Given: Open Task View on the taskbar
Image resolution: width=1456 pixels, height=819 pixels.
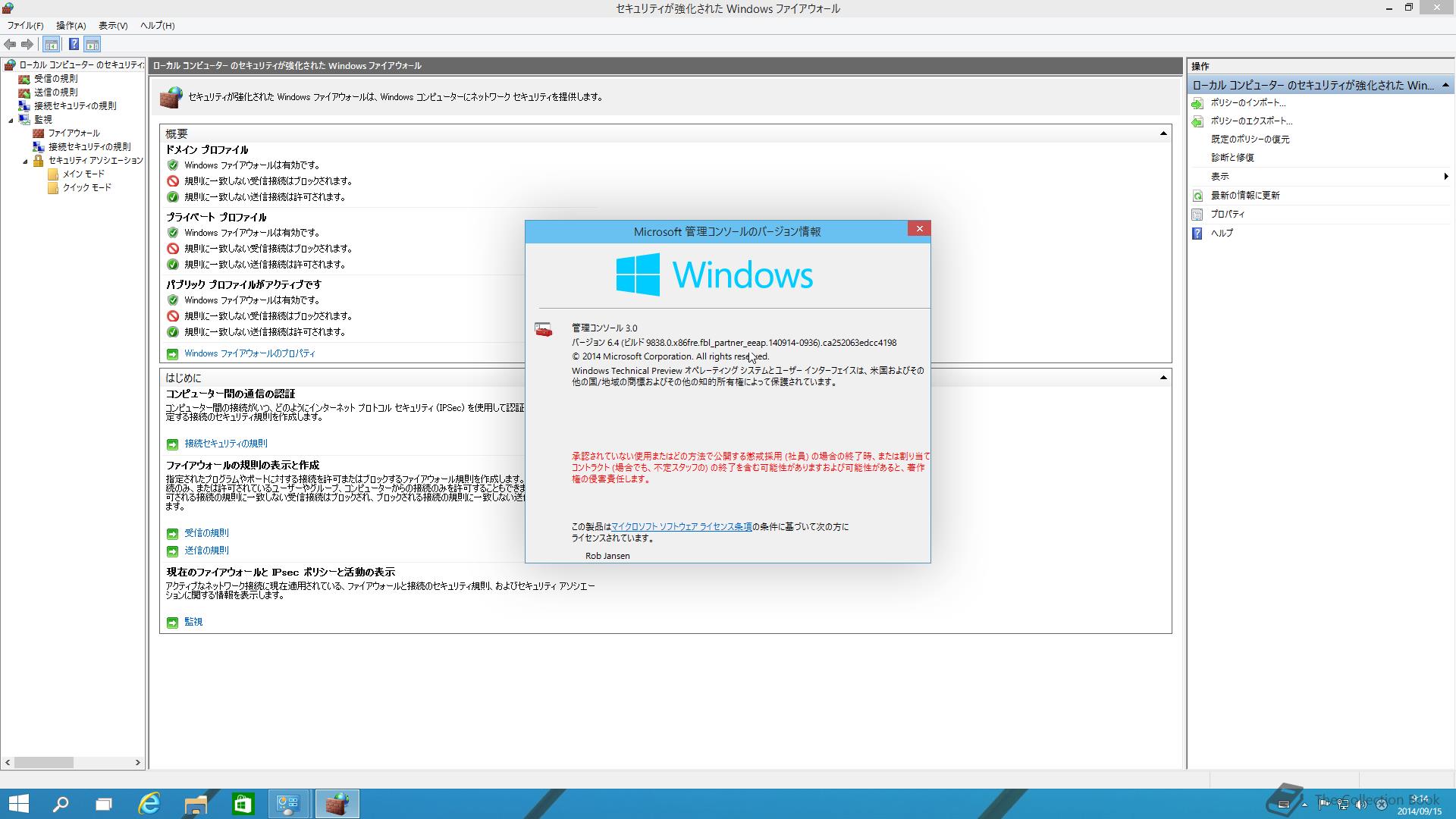Looking at the screenshot, I should point(104,804).
